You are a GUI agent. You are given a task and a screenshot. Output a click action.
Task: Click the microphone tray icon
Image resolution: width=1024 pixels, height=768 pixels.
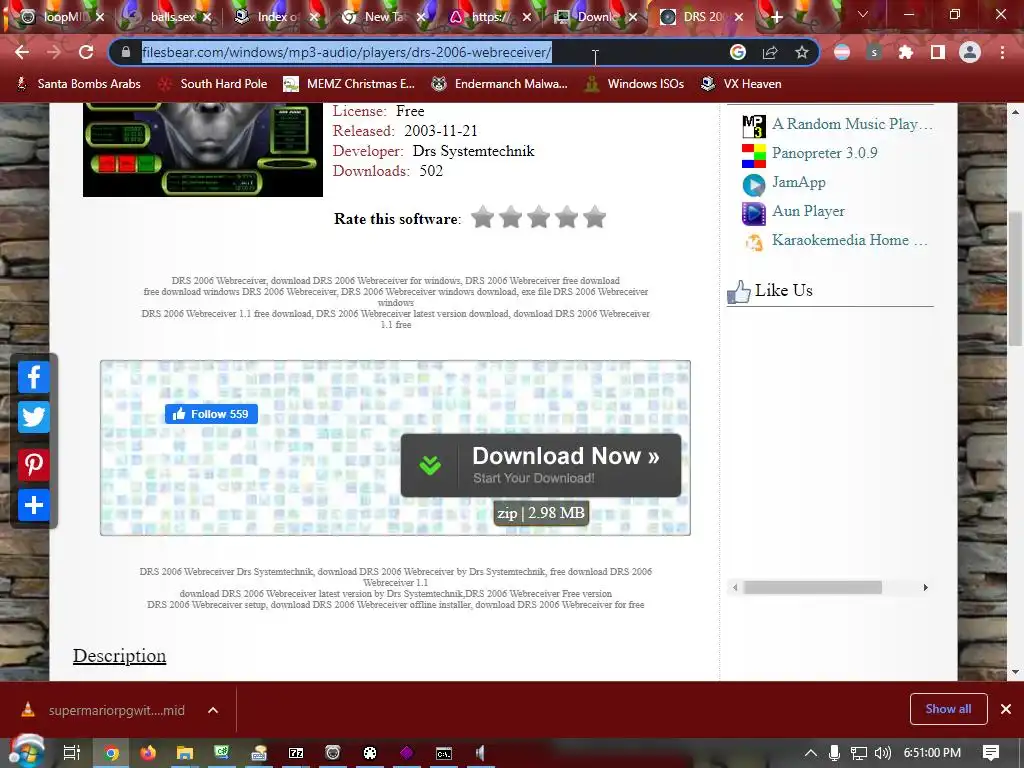tap(834, 753)
